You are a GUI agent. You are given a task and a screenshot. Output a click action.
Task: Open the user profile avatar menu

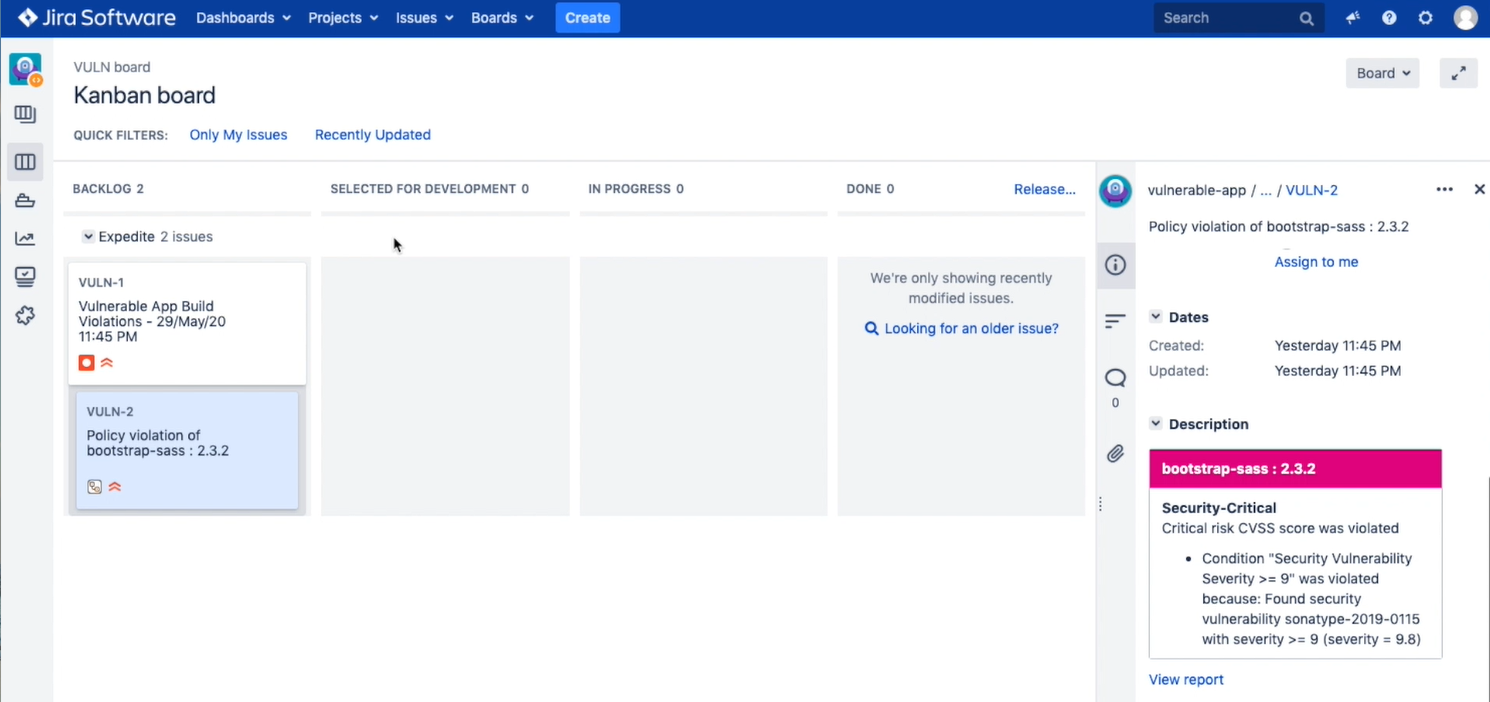point(1466,18)
